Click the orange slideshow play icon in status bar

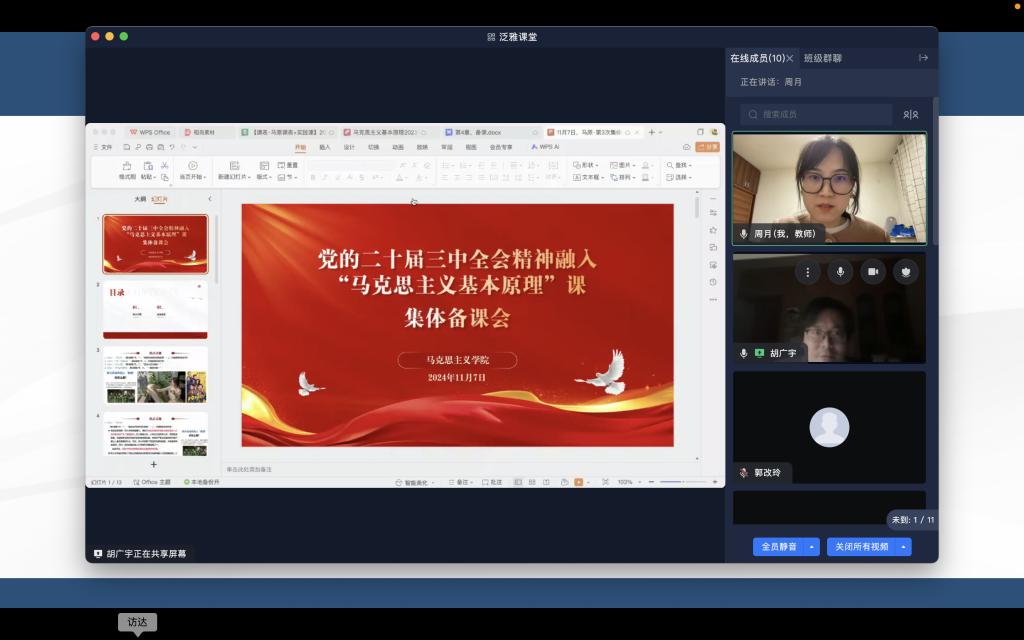578,483
